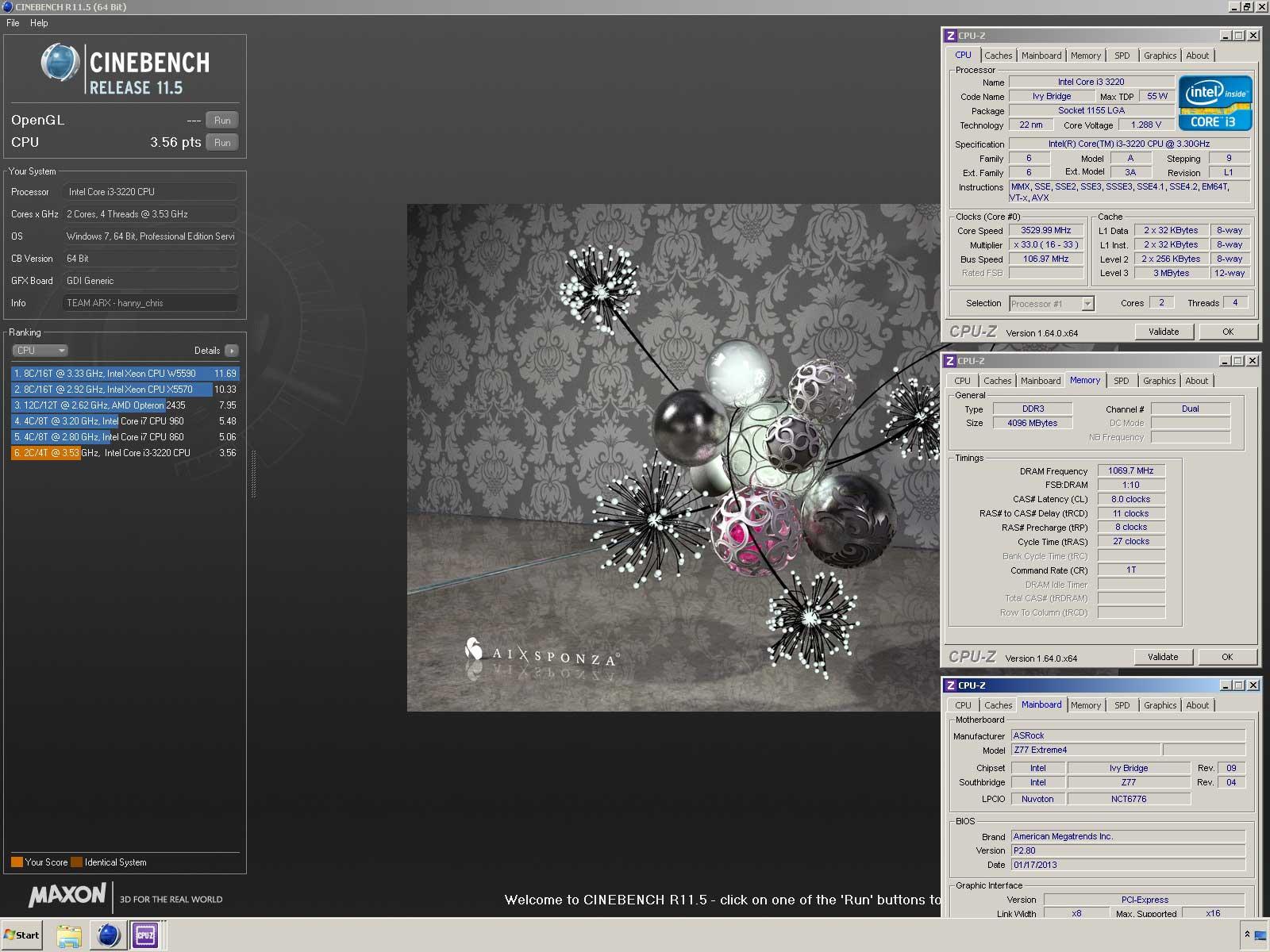This screenshot has width=1270, height=952.
Task: Click CAS# Latency value 8.0 clocks
Action: tap(1131, 499)
